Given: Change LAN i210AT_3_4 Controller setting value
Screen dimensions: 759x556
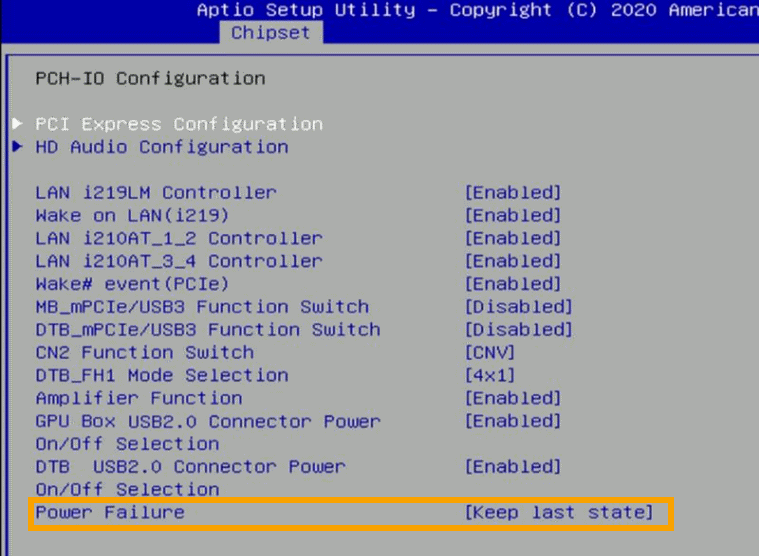Looking at the screenshot, I should point(513,261).
